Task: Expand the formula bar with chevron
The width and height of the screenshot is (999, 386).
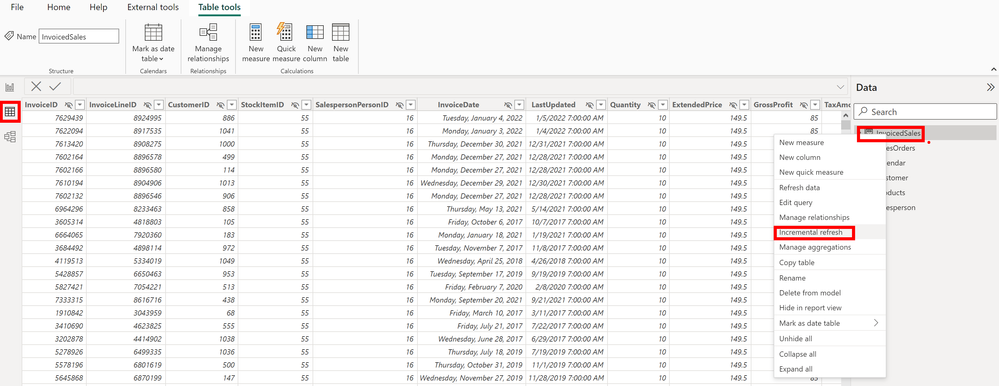Action: [840, 87]
